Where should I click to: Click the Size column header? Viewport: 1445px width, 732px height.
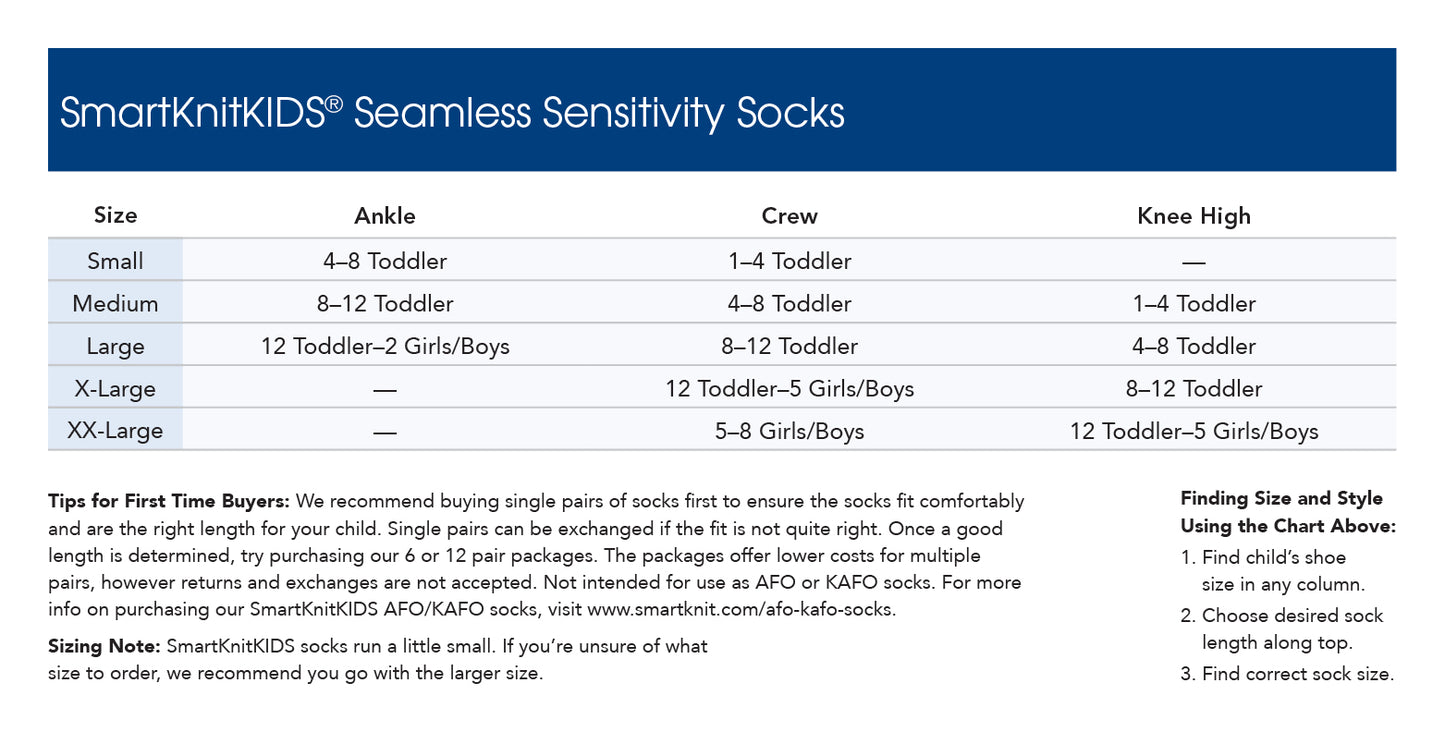coord(115,215)
